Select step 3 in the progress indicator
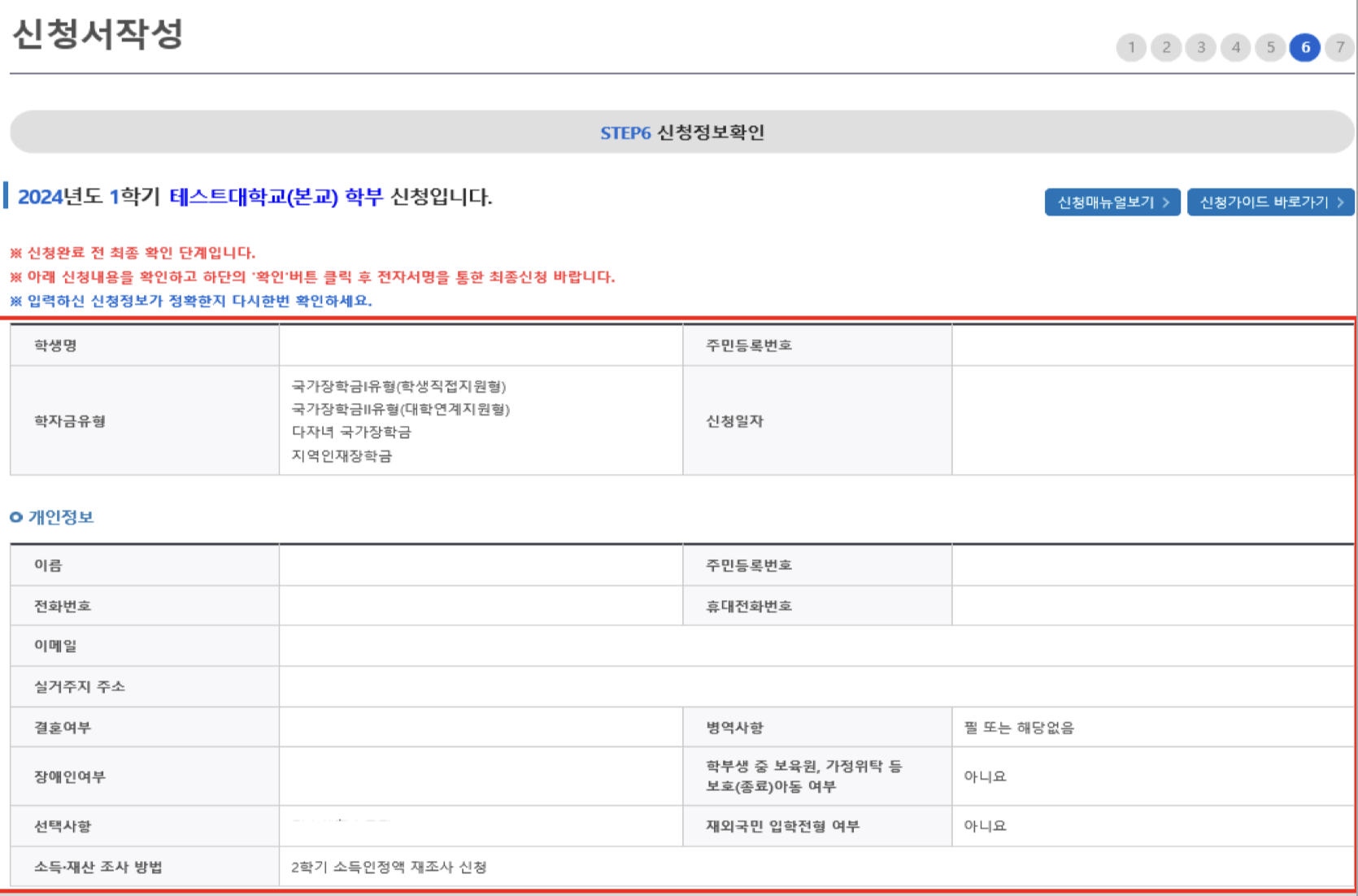The height and width of the screenshot is (896, 1358). [1201, 47]
